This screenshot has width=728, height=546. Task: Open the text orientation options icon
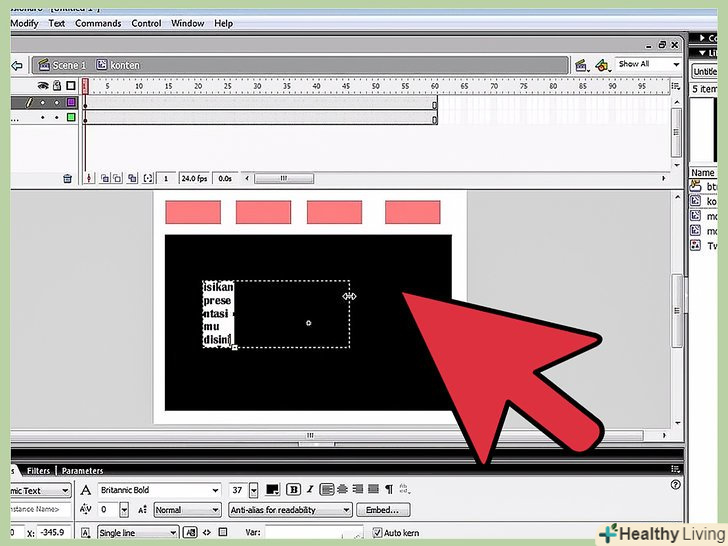coord(404,489)
